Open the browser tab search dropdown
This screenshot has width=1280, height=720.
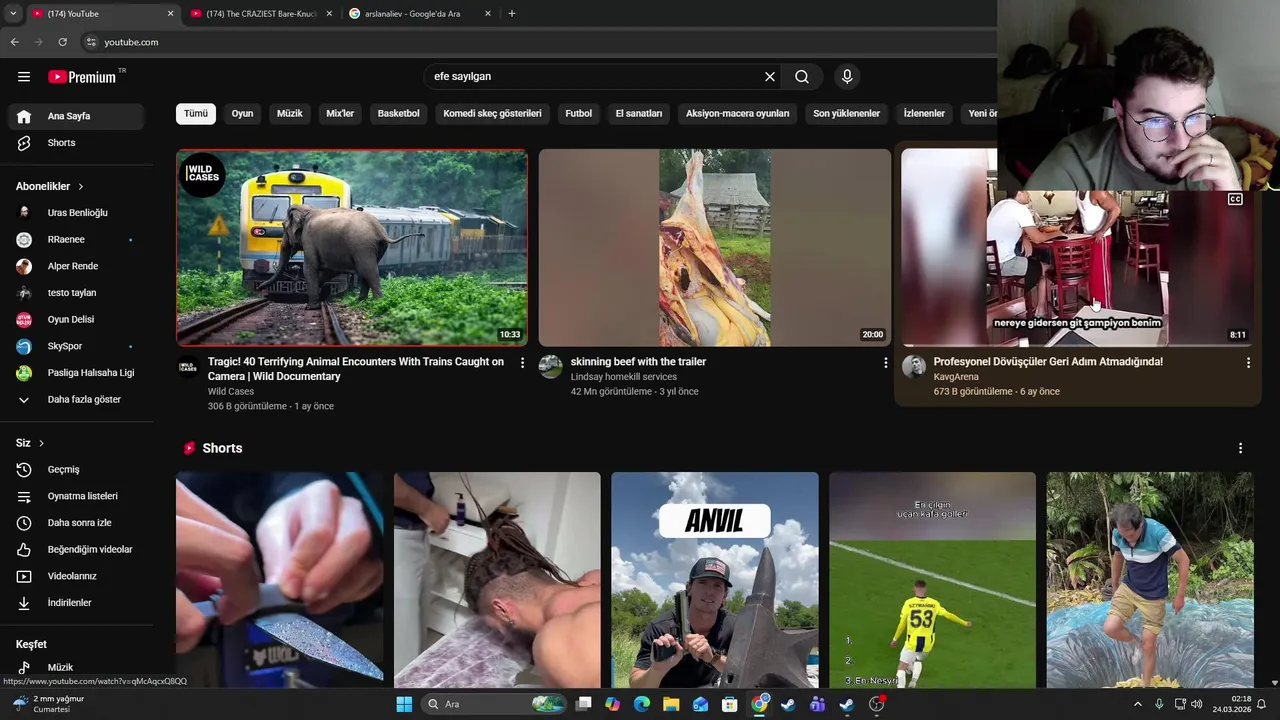click(x=12, y=14)
